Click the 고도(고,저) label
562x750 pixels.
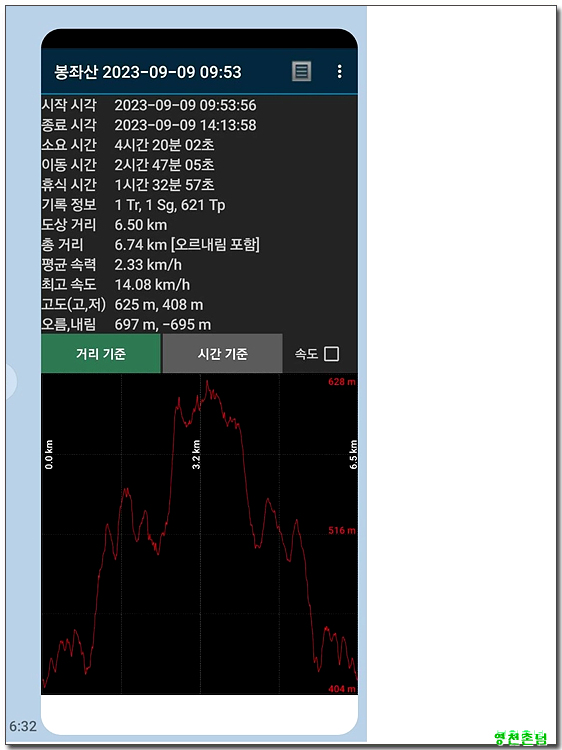[x=74, y=305]
